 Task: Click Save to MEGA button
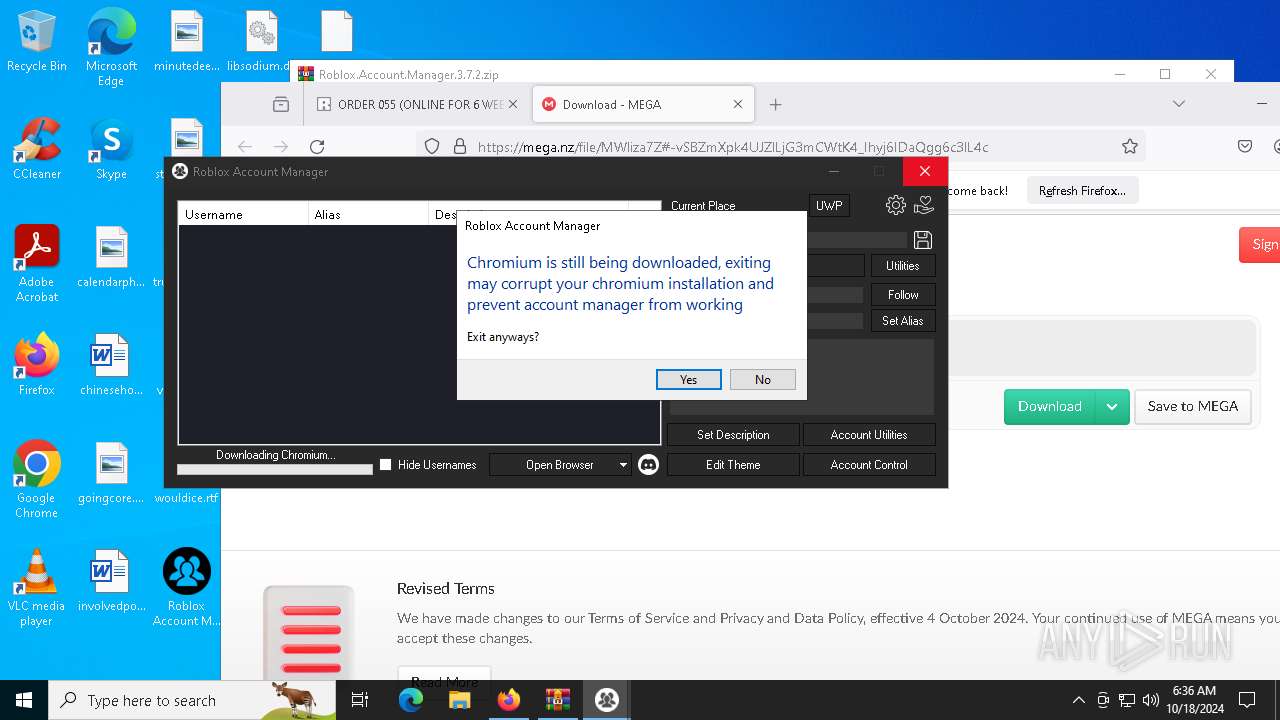tap(1193, 407)
